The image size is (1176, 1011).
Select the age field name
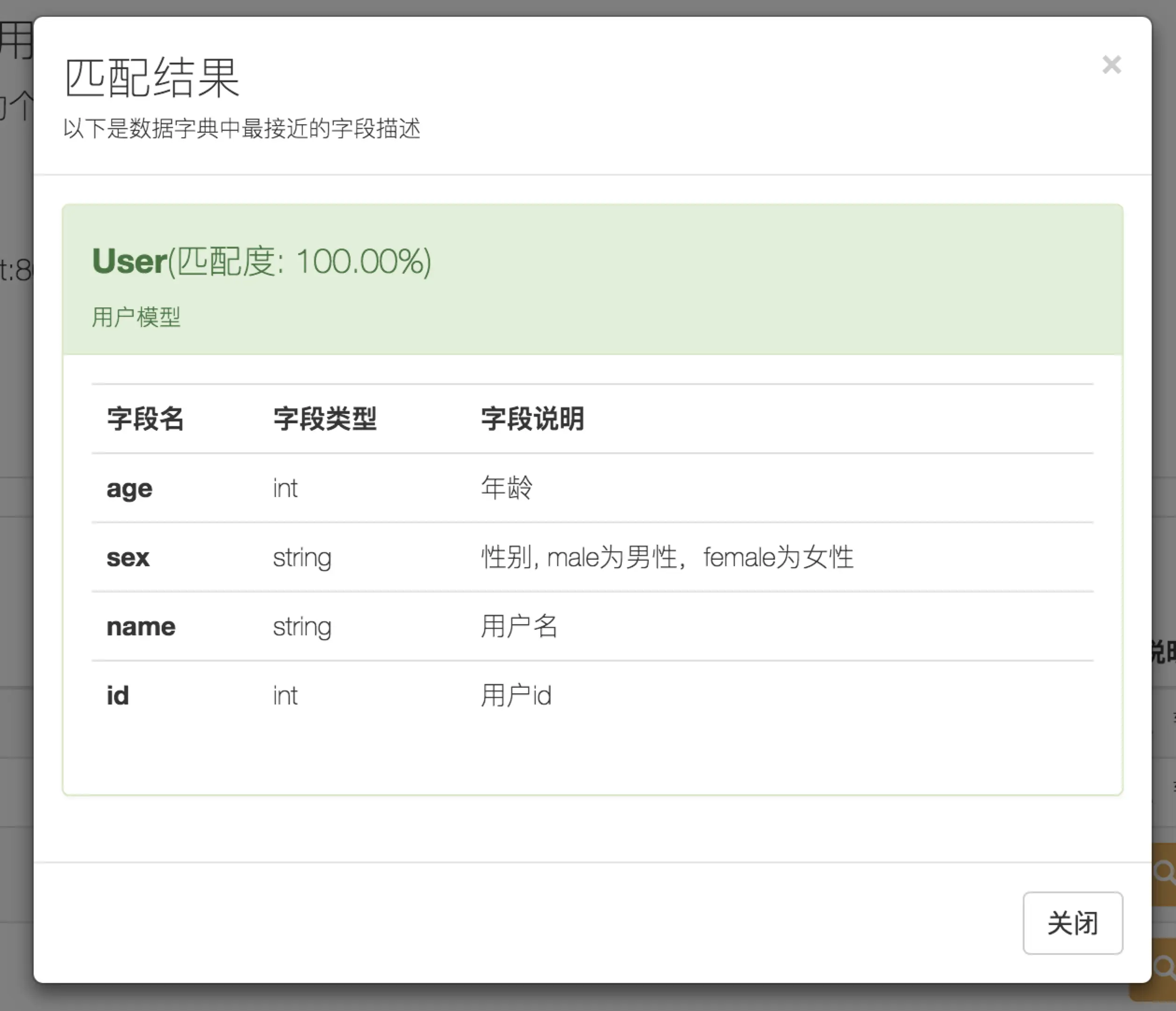[129, 489]
